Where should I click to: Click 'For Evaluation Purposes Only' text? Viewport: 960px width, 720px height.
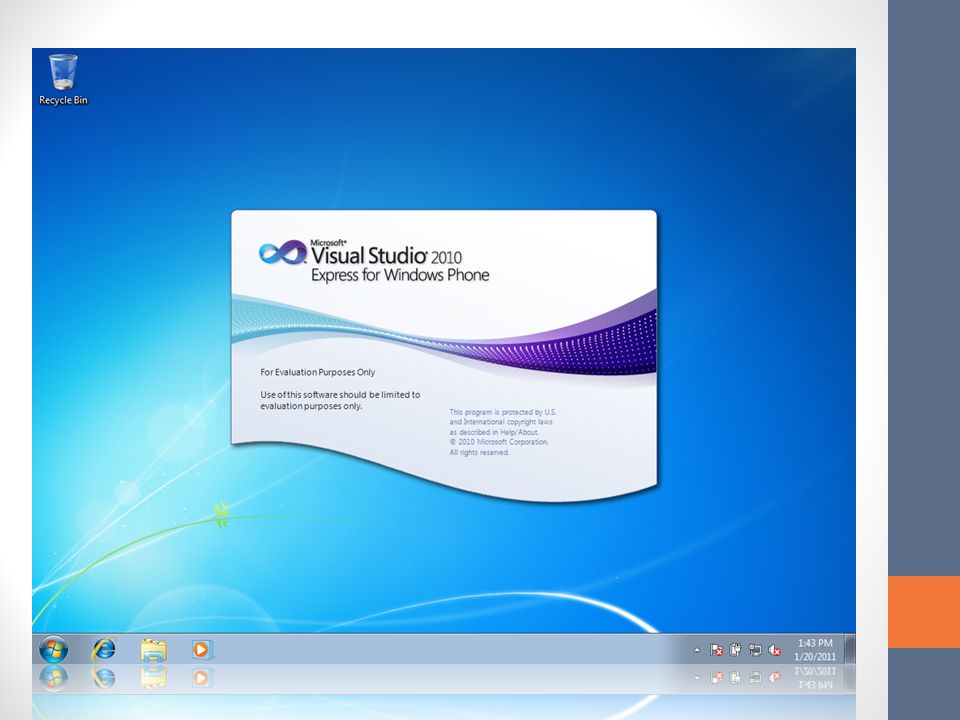pos(317,372)
